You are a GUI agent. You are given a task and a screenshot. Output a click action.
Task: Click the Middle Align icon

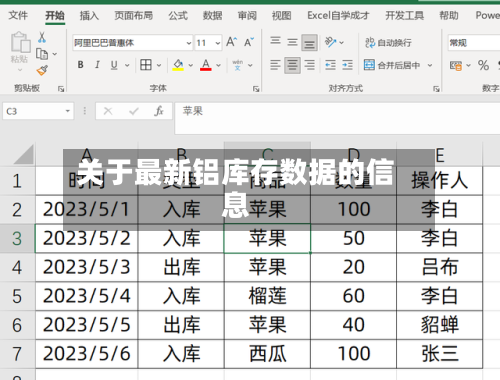pos(292,42)
